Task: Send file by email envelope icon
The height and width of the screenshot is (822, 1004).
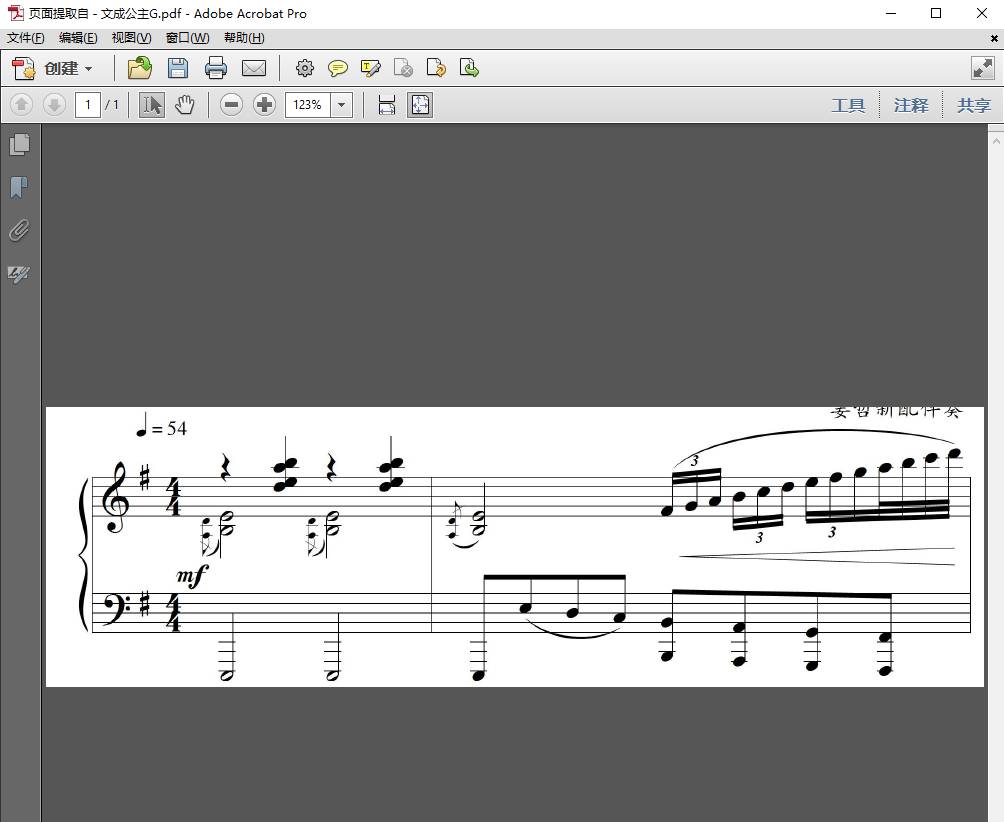Action: 254,68
